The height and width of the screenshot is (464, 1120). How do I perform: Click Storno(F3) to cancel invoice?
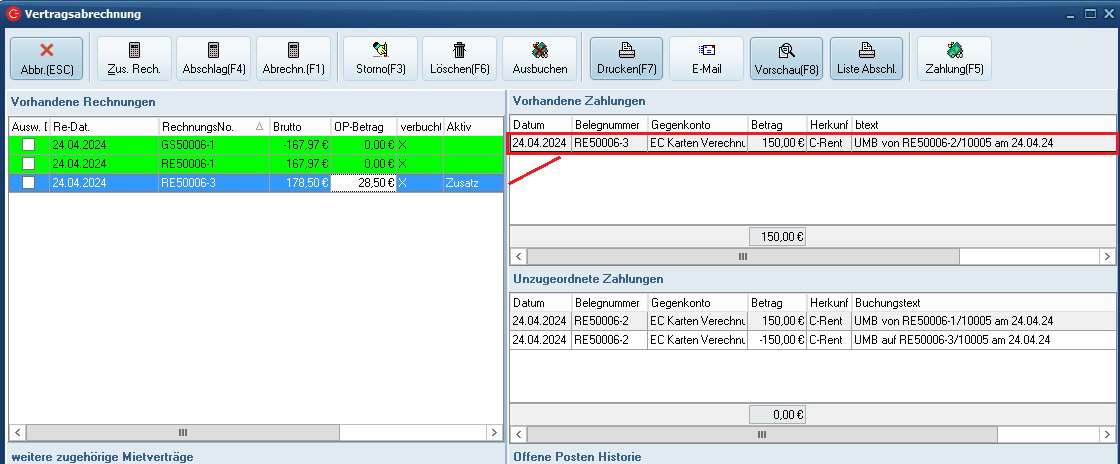click(380, 59)
